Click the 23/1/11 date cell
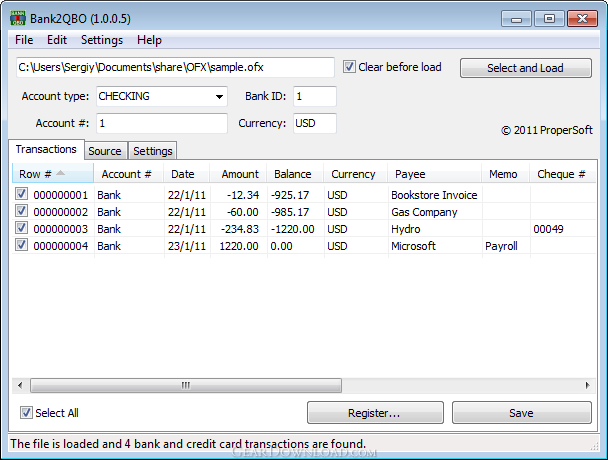This screenshot has width=608, height=460. (x=187, y=246)
